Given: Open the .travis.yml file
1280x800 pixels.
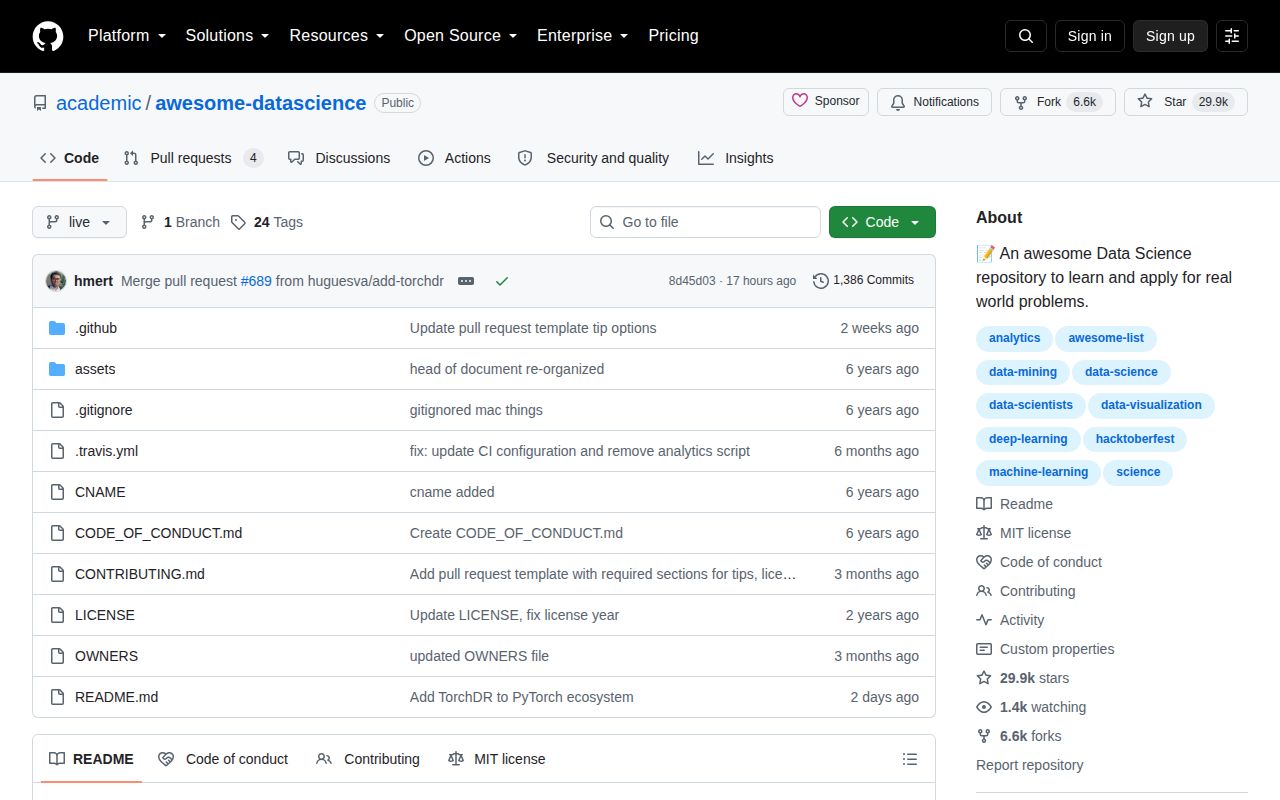Looking at the screenshot, I should pos(106,451).
